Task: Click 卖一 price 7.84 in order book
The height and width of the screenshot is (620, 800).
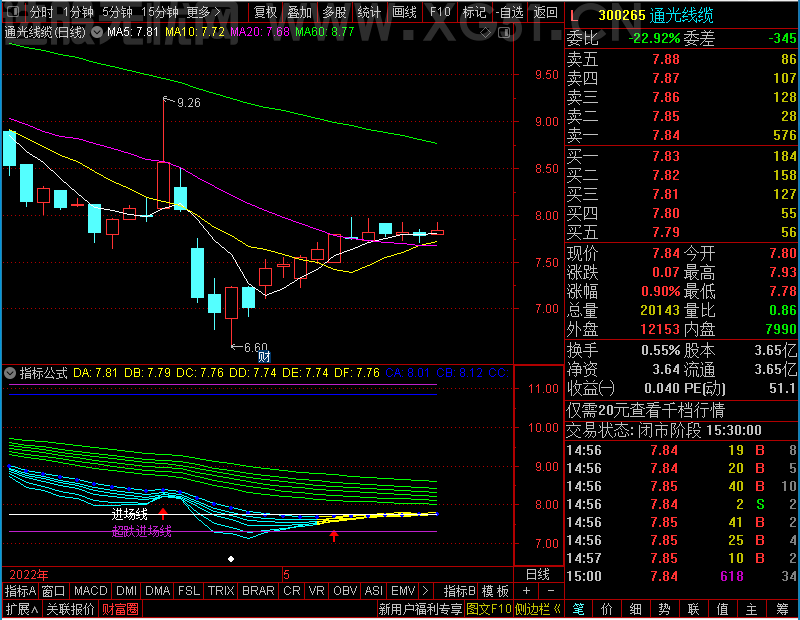Action: [x=666, y=135]
